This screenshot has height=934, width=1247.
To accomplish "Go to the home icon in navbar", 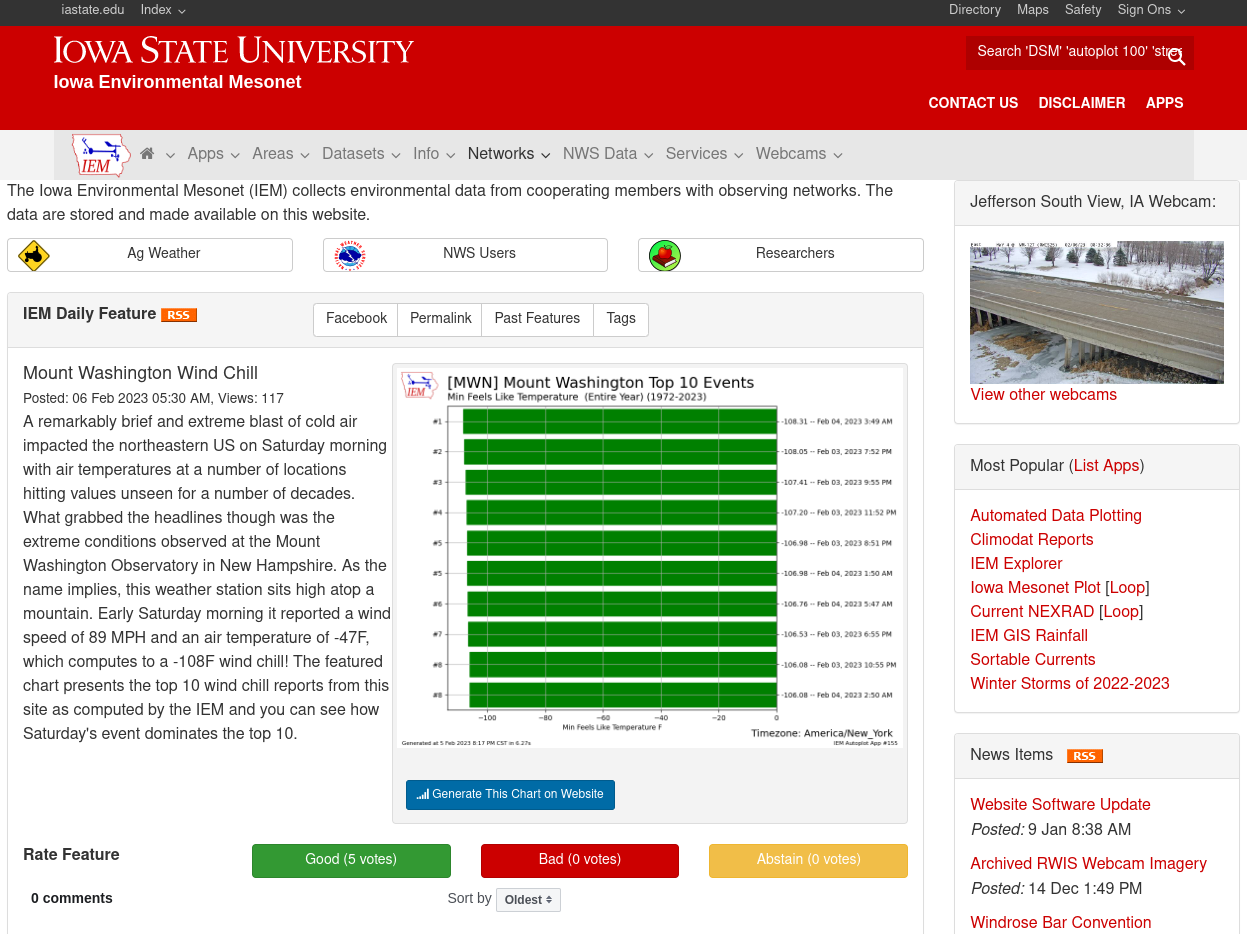I will tap(148, 154).
